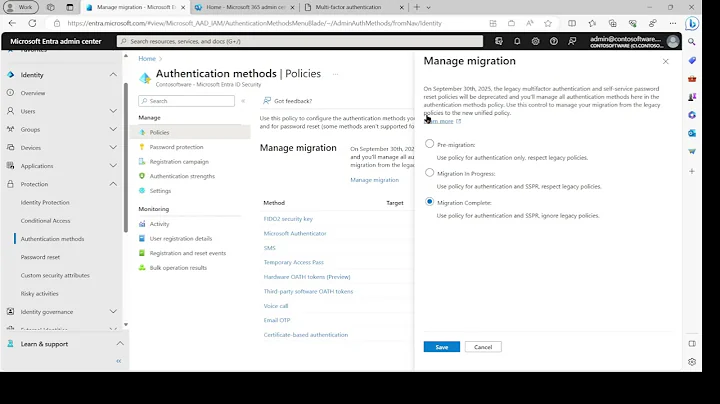Open FIDO2 security key method
This screenshot has width=720, height=404.
tap(288, 219)
